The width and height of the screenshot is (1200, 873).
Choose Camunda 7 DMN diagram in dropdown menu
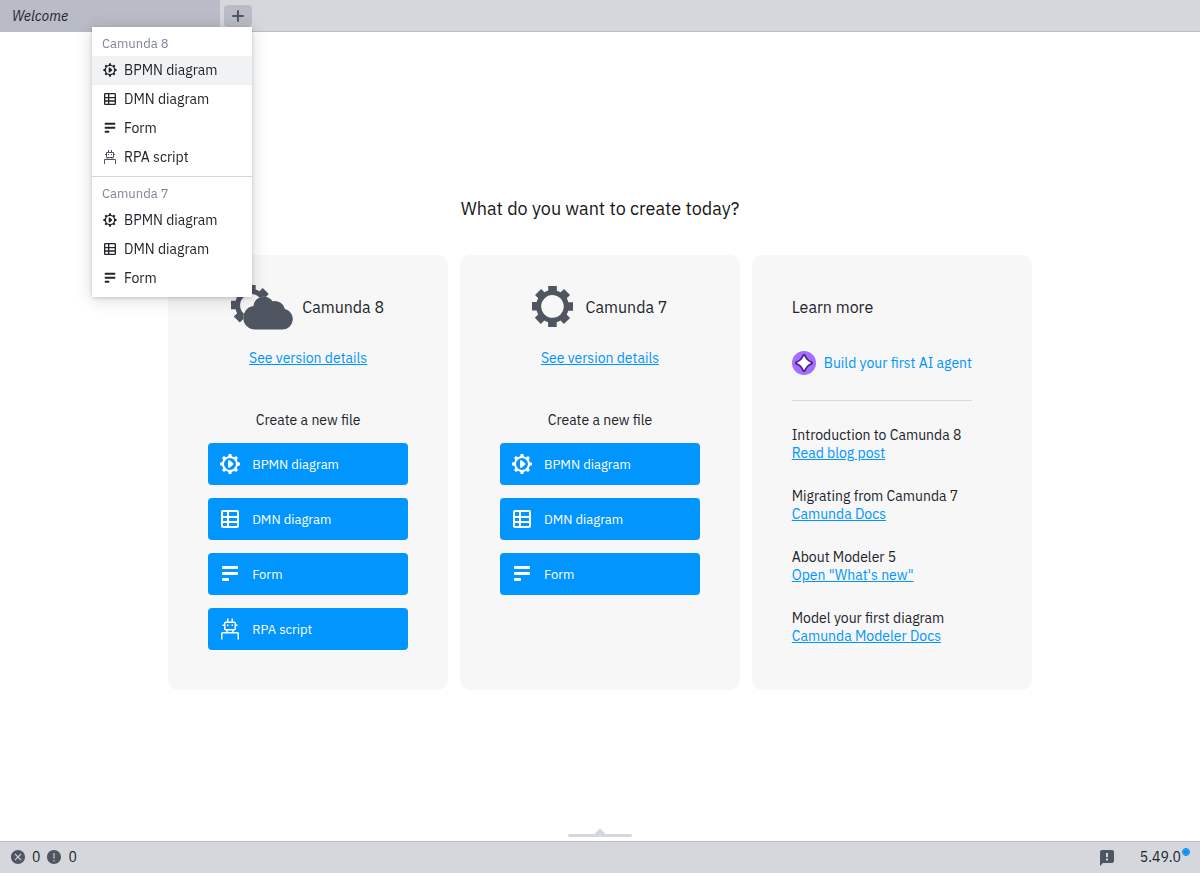tap(172, 249)
